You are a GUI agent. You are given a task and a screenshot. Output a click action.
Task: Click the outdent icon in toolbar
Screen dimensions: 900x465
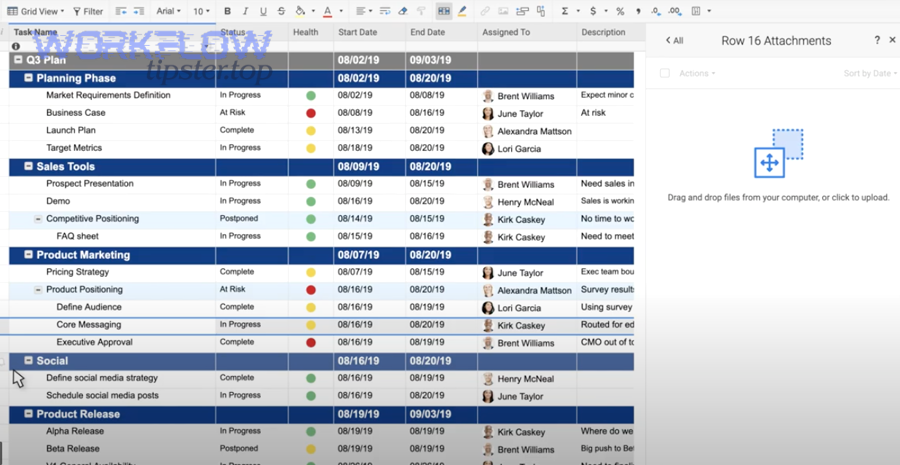121,11
